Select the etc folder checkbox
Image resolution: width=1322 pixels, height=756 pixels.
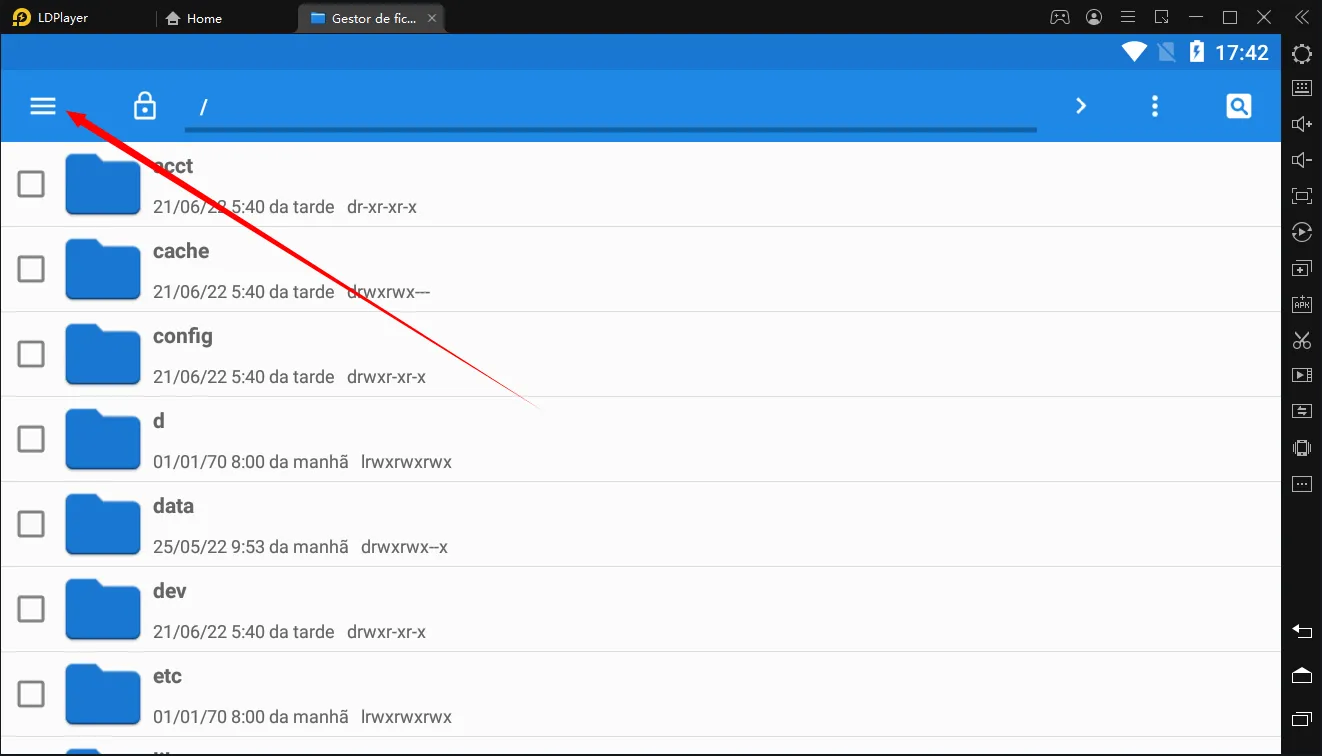point(30,693)
